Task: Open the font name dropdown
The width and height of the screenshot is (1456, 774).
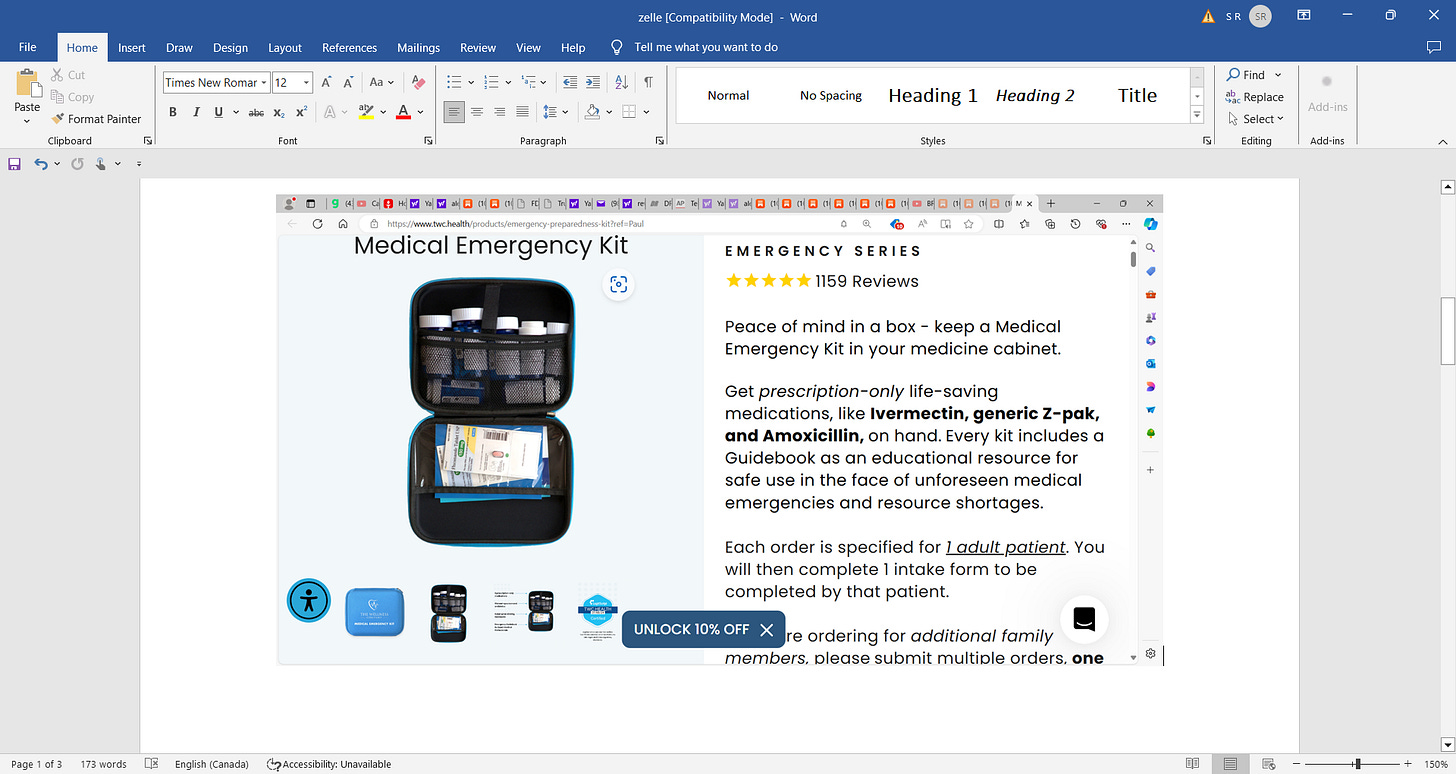Action: click(x=264, y=83)
